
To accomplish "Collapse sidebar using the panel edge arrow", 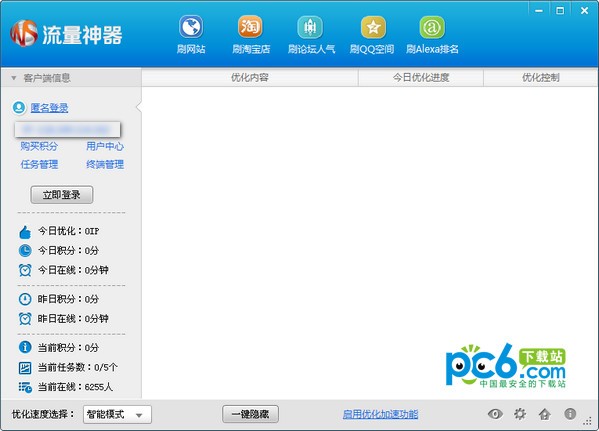I will (x=139, y=107).
